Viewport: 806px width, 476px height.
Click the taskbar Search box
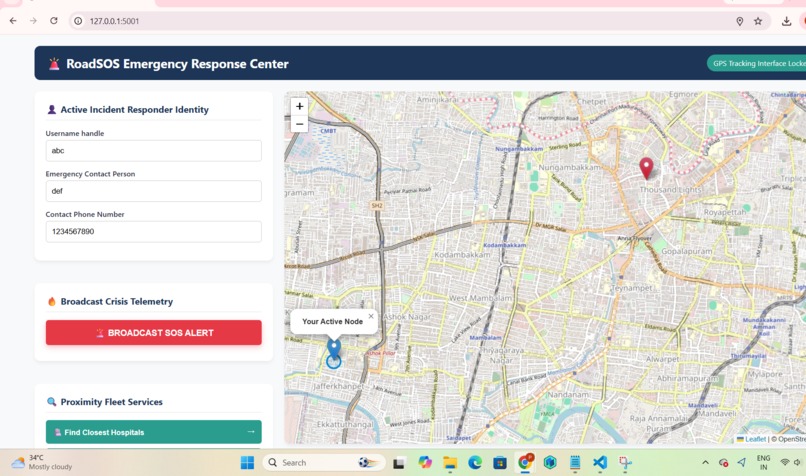[323, 463]
